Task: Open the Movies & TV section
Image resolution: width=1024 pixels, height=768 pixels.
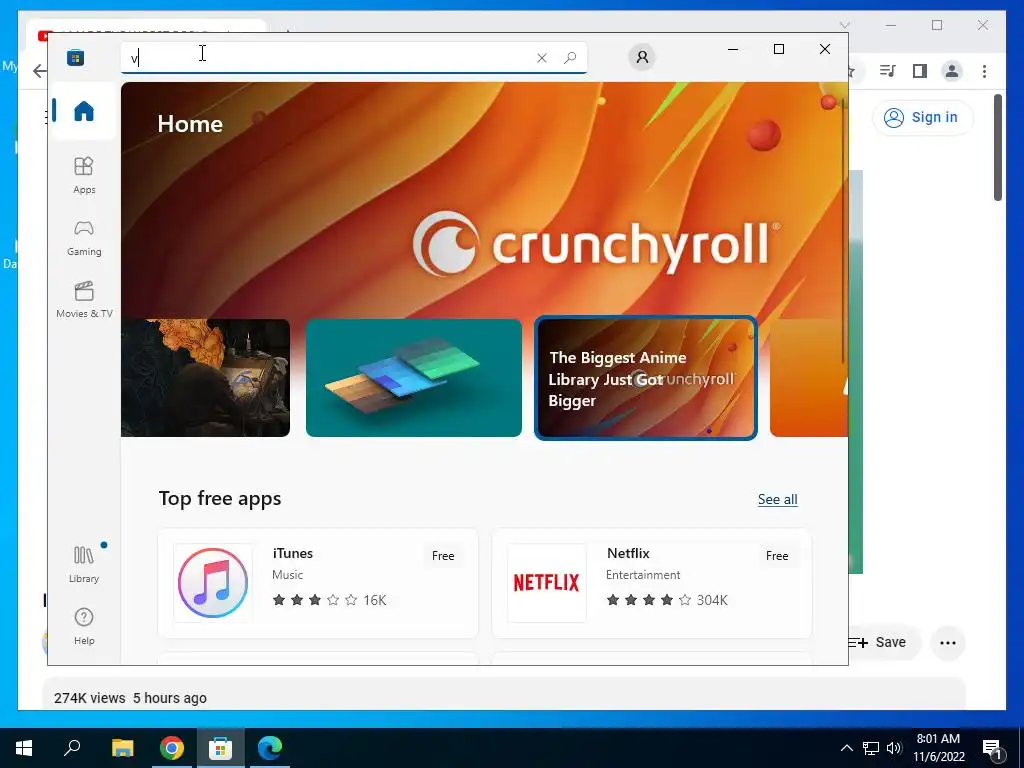Action: click(x=84, y=299)
